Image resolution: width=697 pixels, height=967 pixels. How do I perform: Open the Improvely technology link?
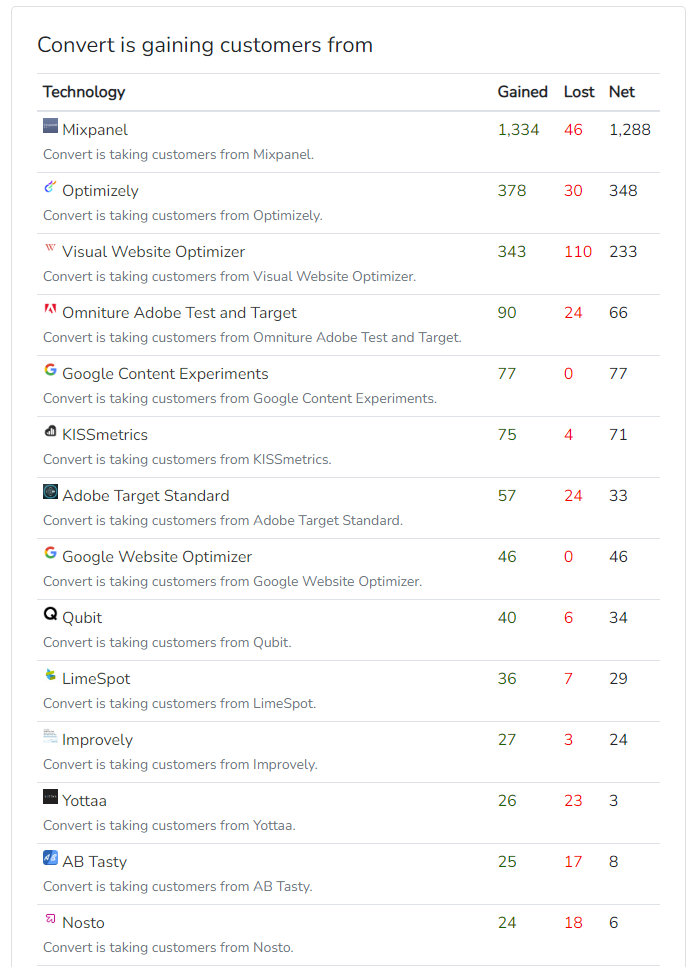(x=97, y=740)
